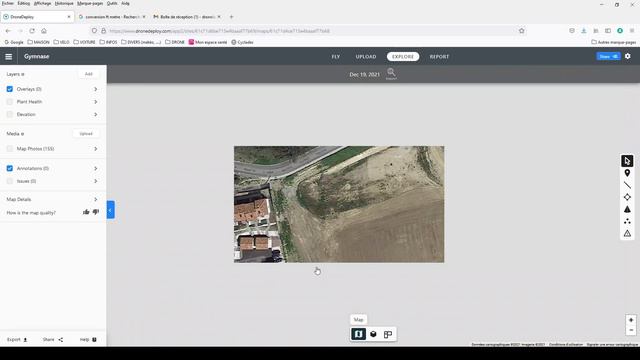Switch to the conversion search browser tab
640x360 pixels.
(x=112, y=17)
